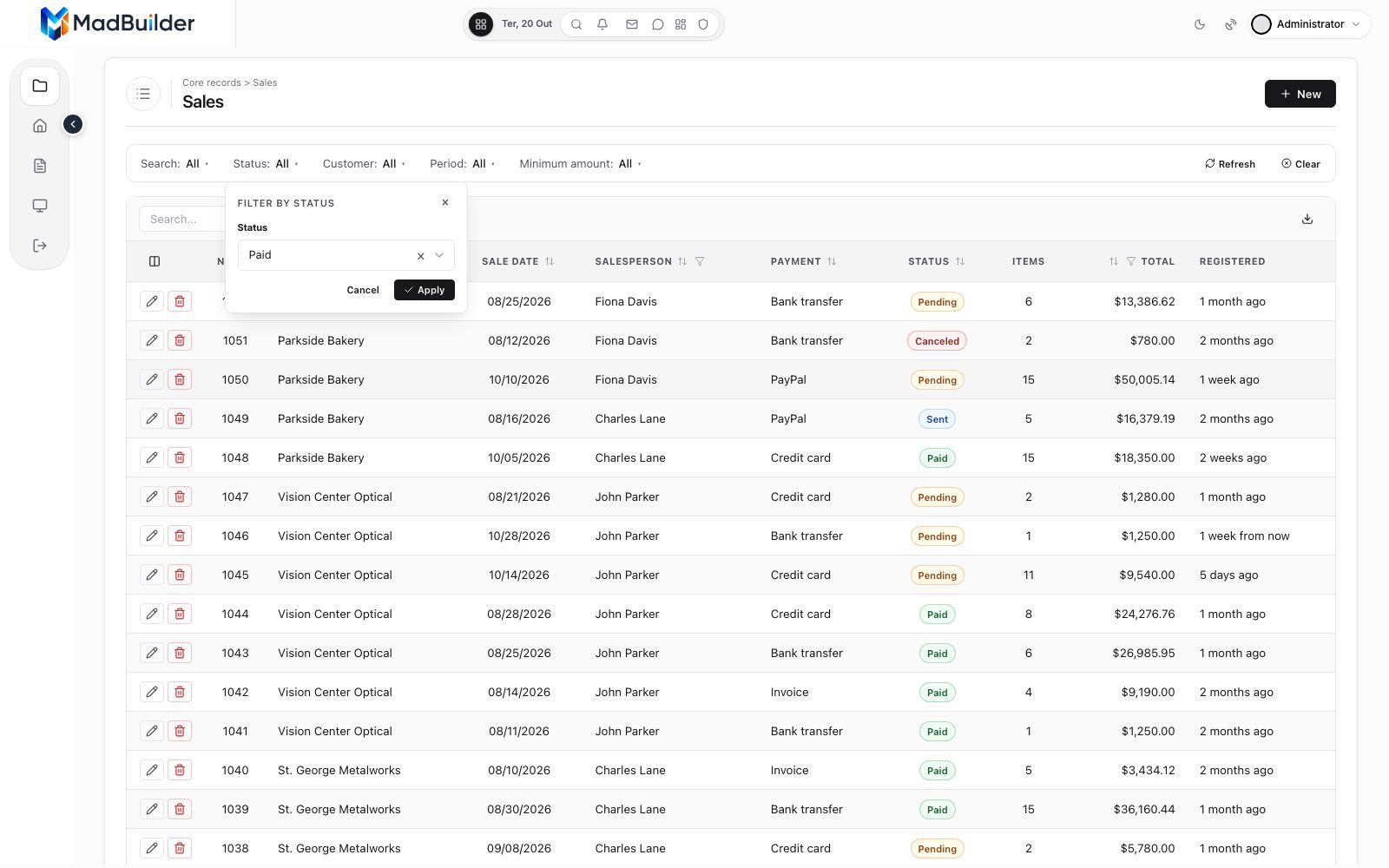Open the monitor icon in sidebar
The width and height of the screenshot is (1389, 868).
[x=40, y=206]
